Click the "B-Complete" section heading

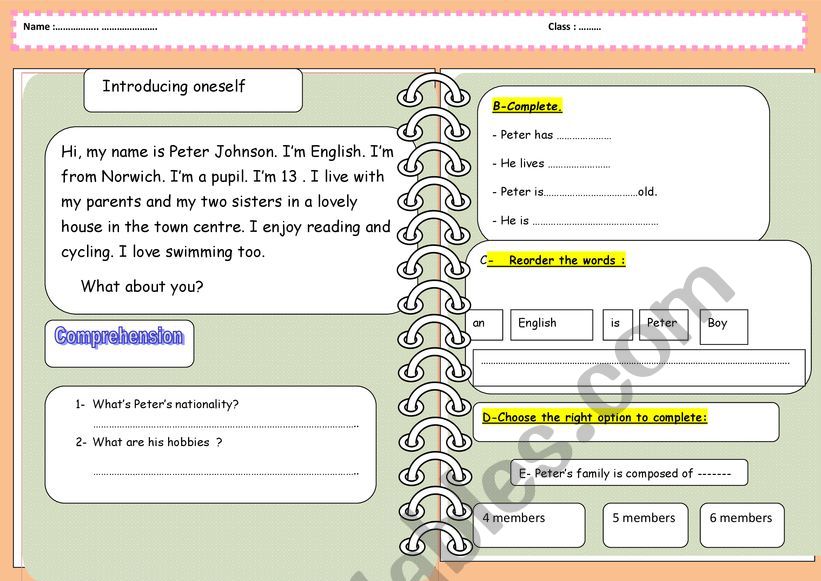[x=527, y=105]
